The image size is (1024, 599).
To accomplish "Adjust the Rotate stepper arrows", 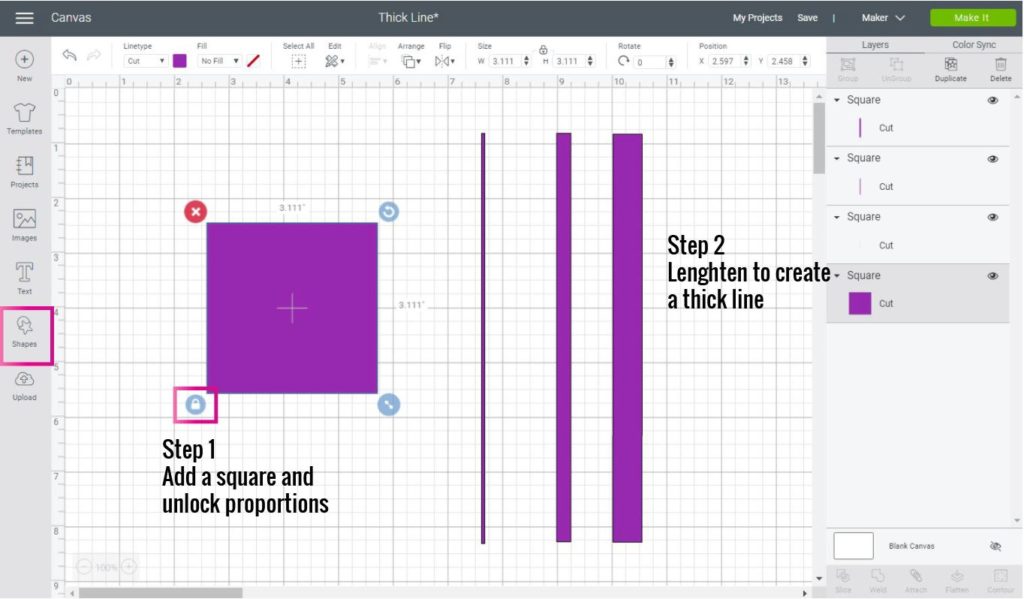I will [x=671, y=62].
